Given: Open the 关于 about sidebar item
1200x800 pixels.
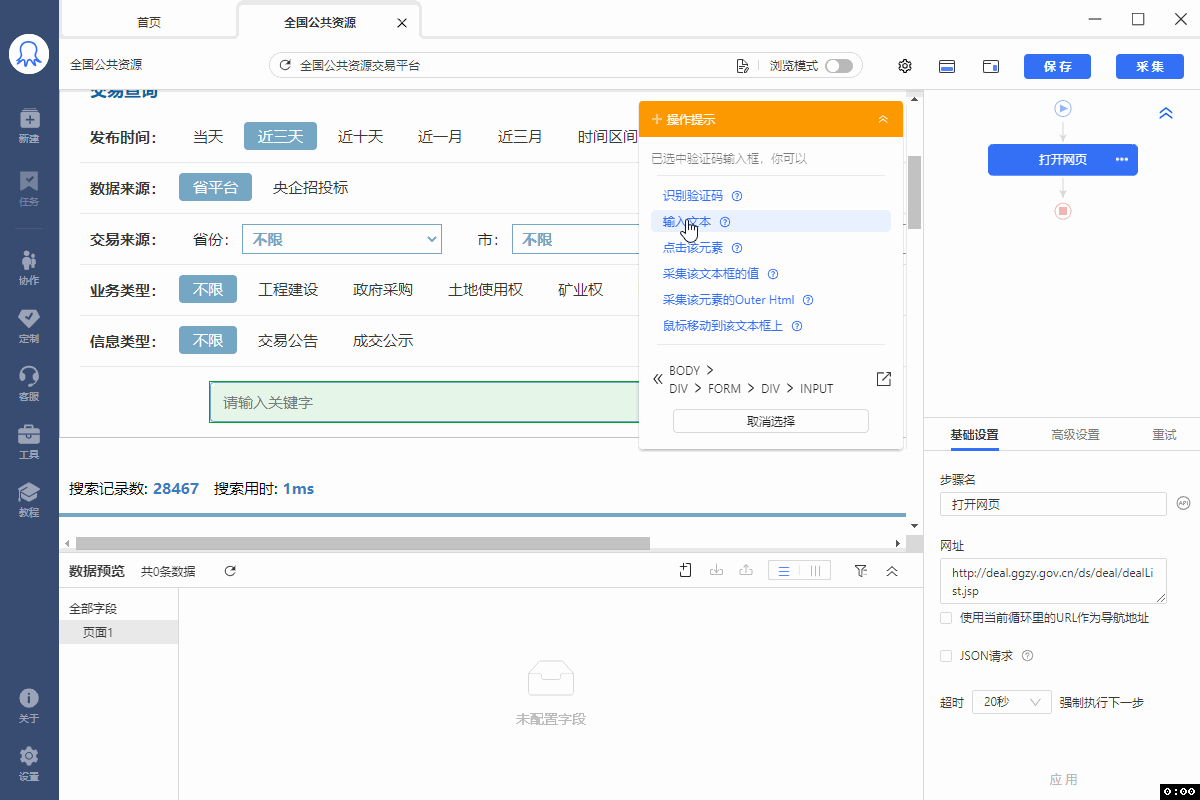Looking at the screenshot, I should (29, 705).
